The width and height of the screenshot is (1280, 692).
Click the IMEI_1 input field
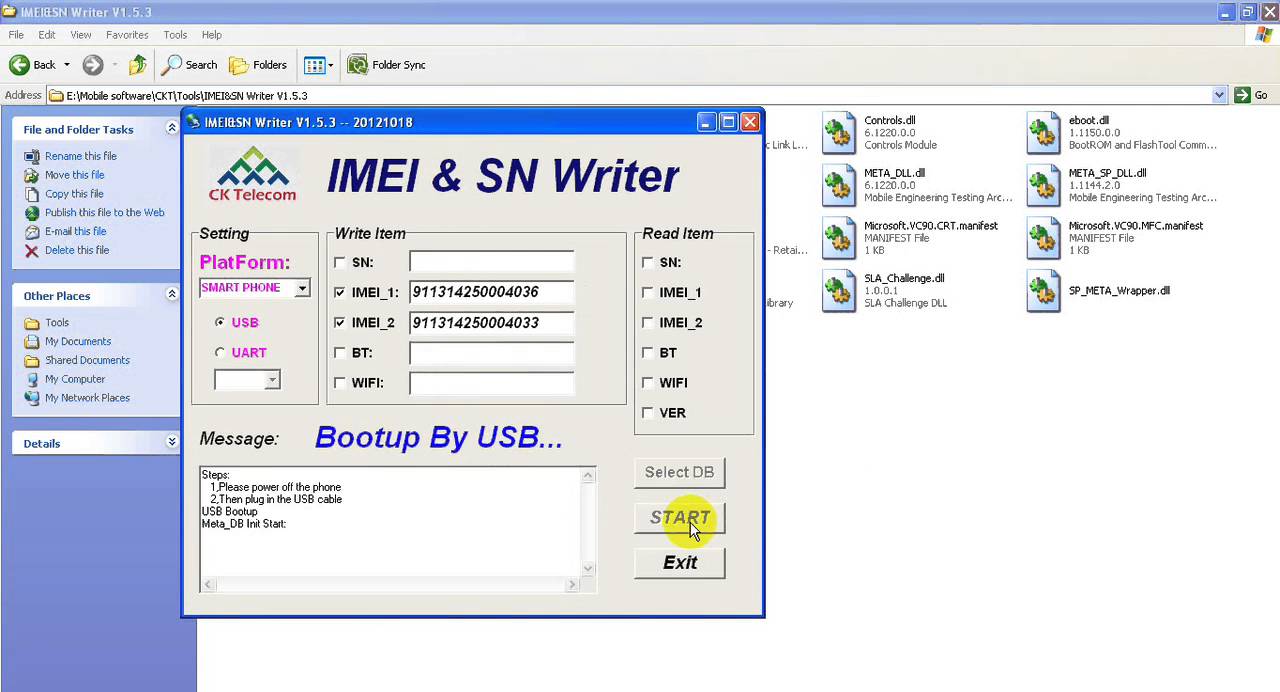[x=491, y=292]
